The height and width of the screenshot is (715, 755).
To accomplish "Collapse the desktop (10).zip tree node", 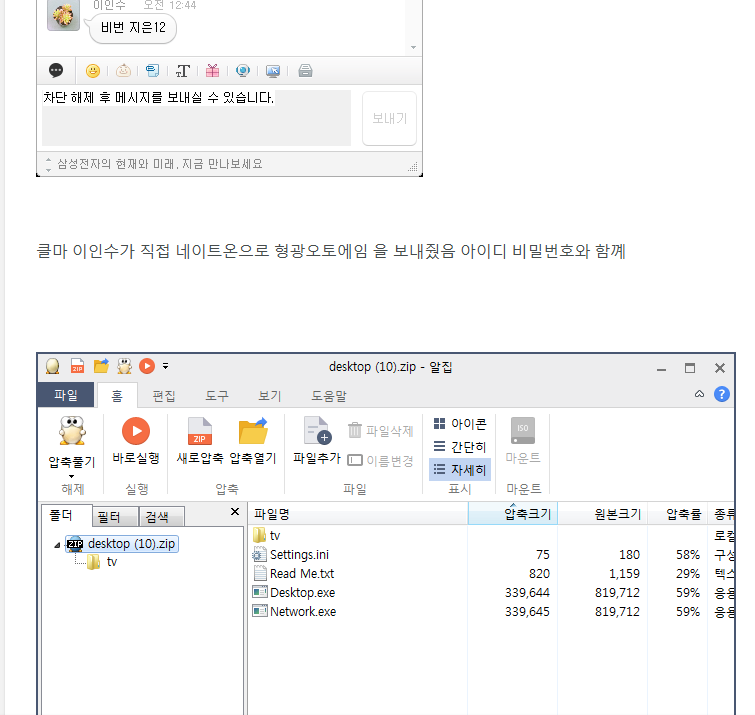I will pos(57,544).
